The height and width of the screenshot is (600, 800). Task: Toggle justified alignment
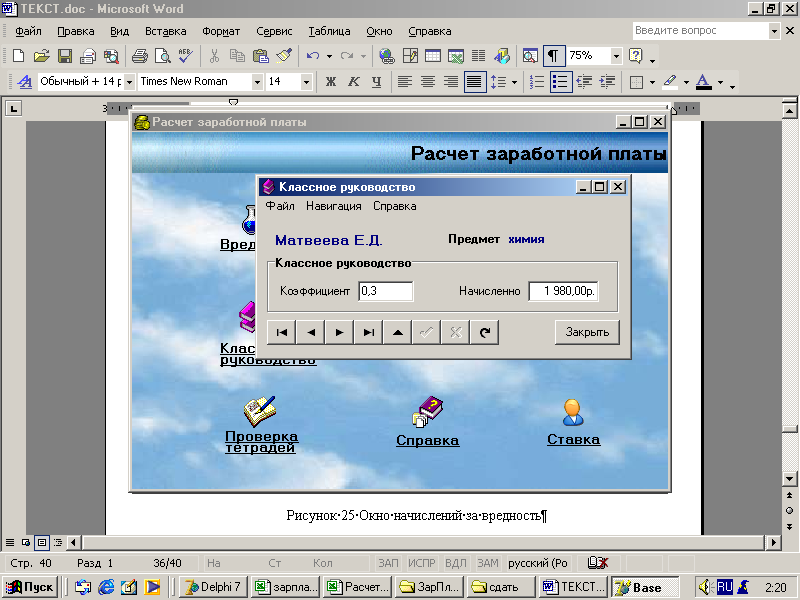pos(474,82)
